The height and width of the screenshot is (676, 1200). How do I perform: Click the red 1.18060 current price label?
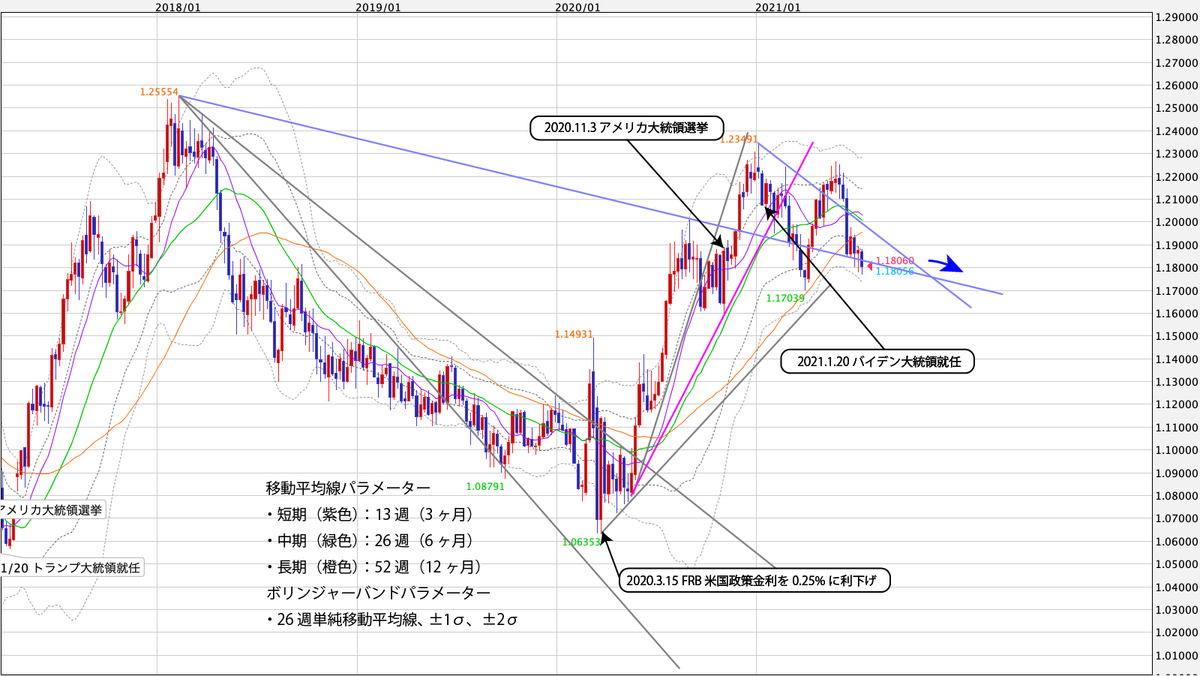click(894, 260)
